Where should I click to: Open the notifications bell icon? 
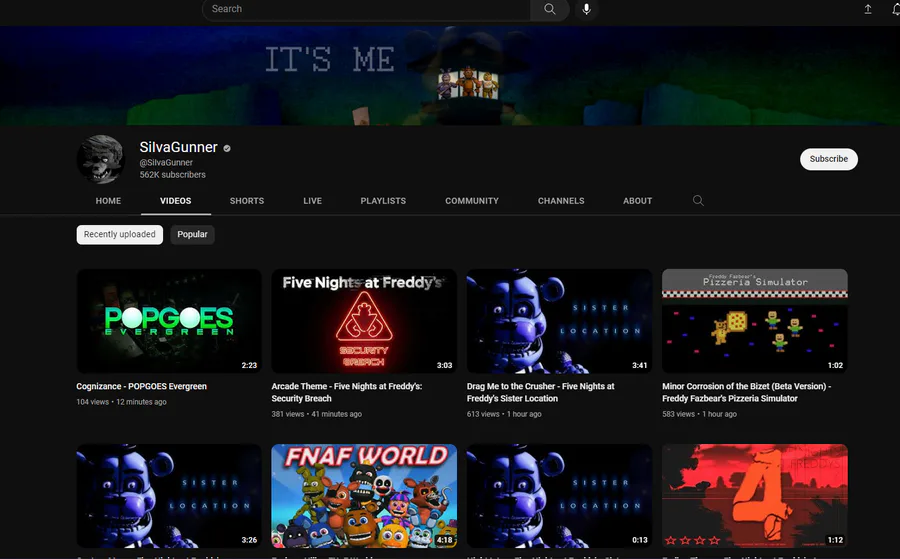tap(896, 9)
